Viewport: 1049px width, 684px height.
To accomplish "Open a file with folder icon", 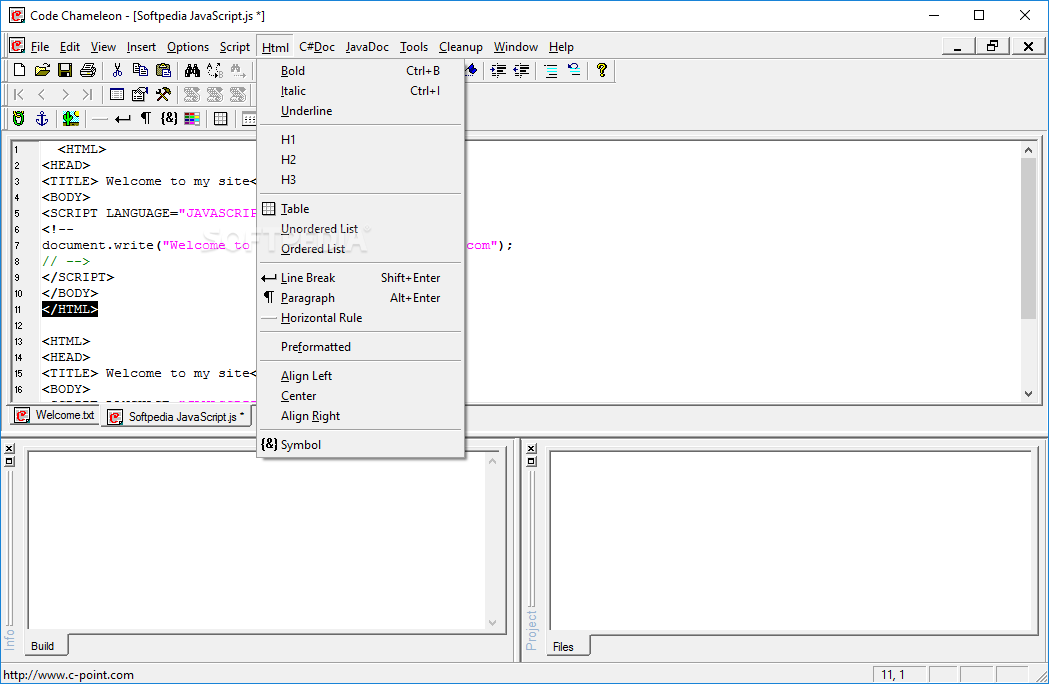I will [42, 70].
